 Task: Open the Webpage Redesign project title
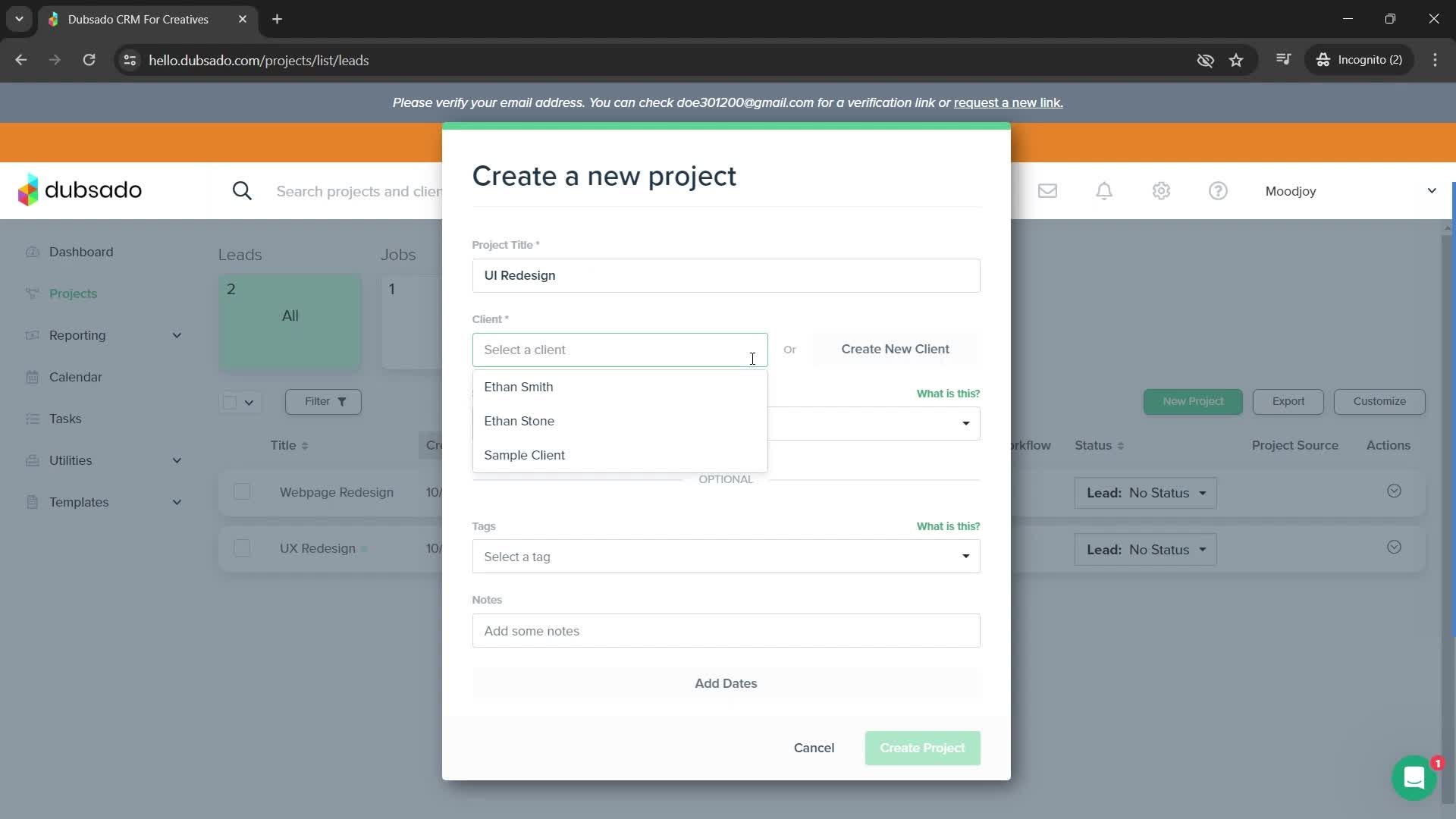(336, 492)
